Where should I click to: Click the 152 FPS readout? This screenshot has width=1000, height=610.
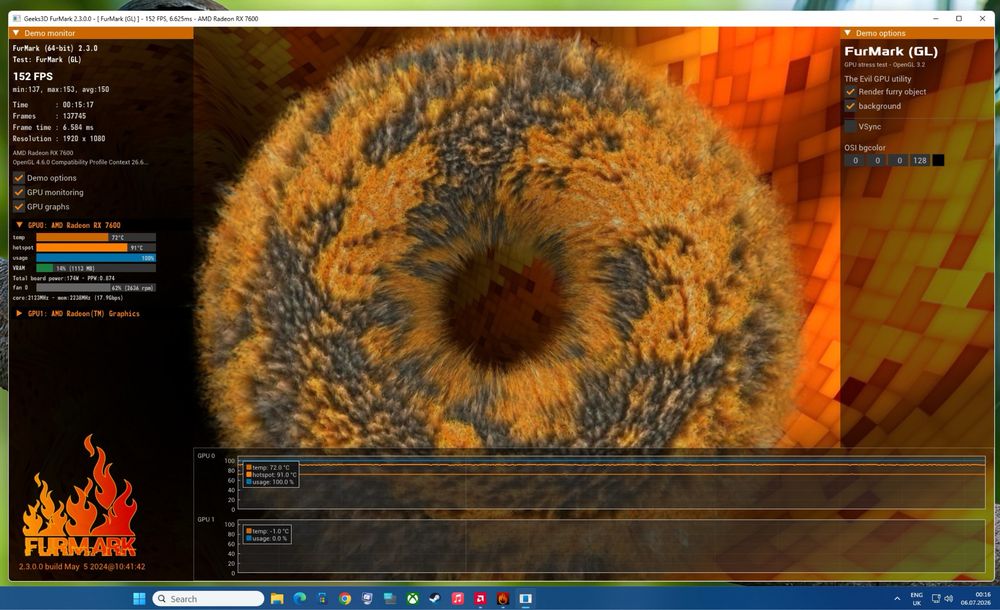pos(33,76)
